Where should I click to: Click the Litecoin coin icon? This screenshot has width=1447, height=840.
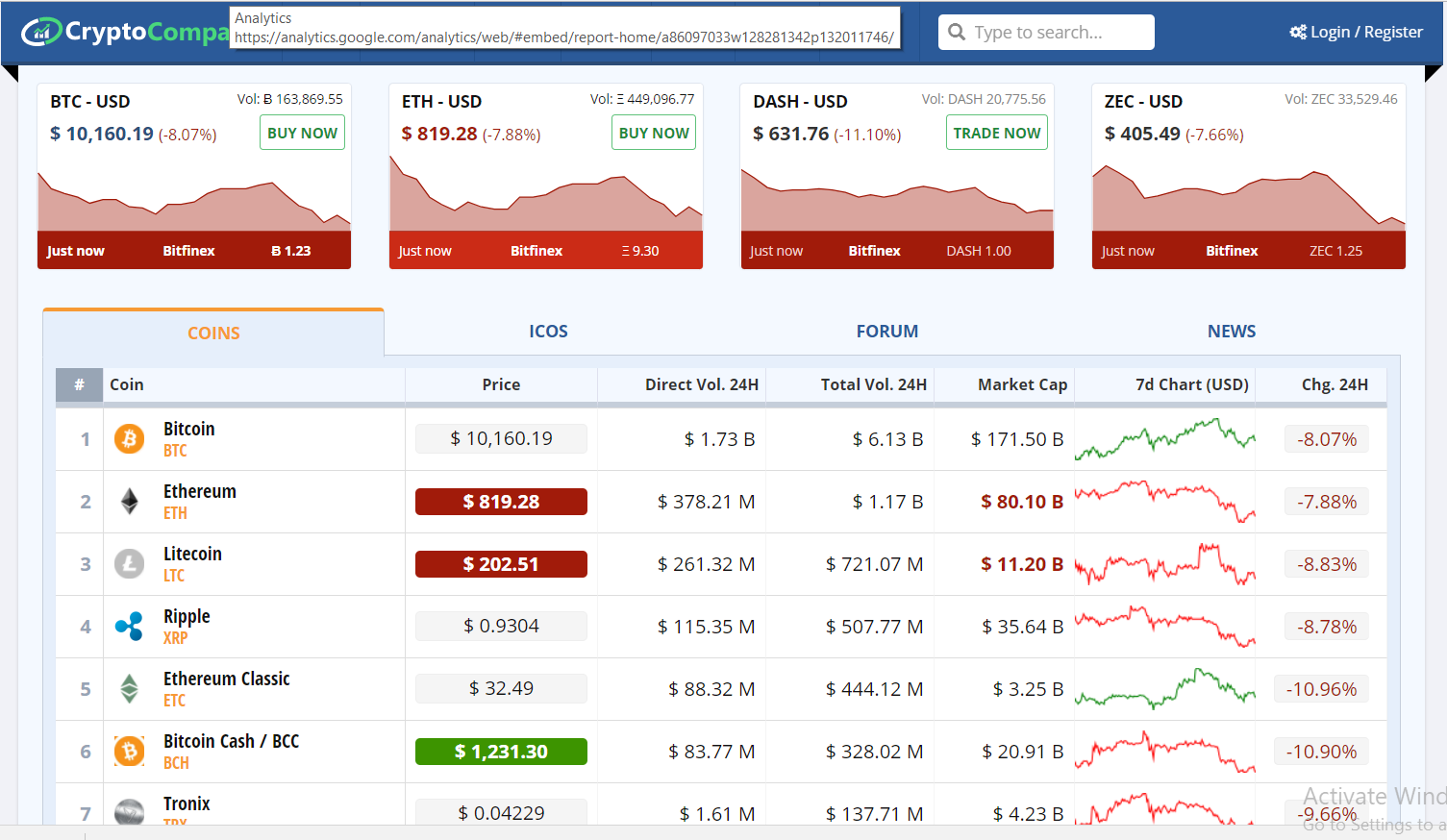point(129,563)
